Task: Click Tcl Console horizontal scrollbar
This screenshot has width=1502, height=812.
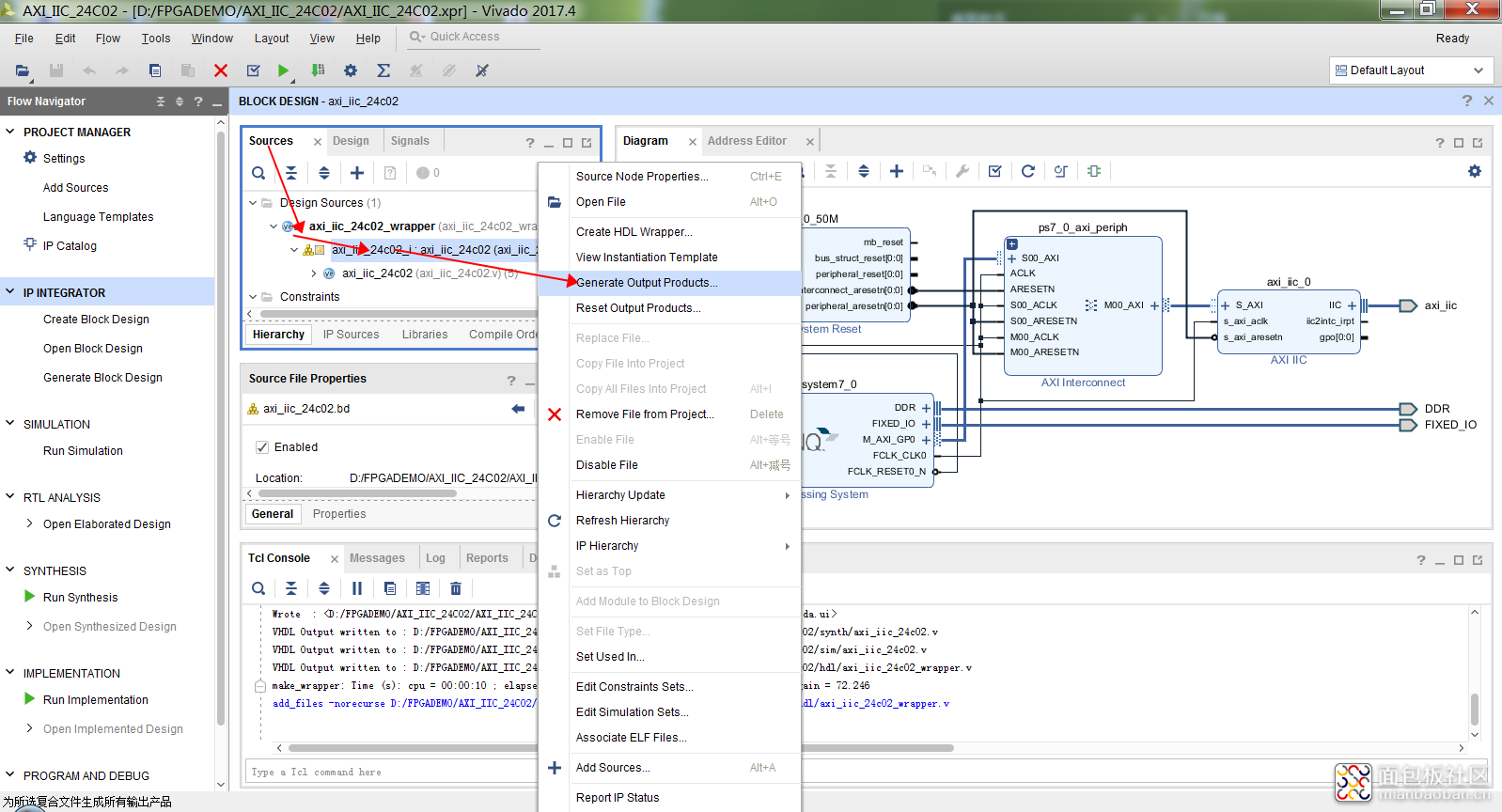Action: click(x=620, y=748)
